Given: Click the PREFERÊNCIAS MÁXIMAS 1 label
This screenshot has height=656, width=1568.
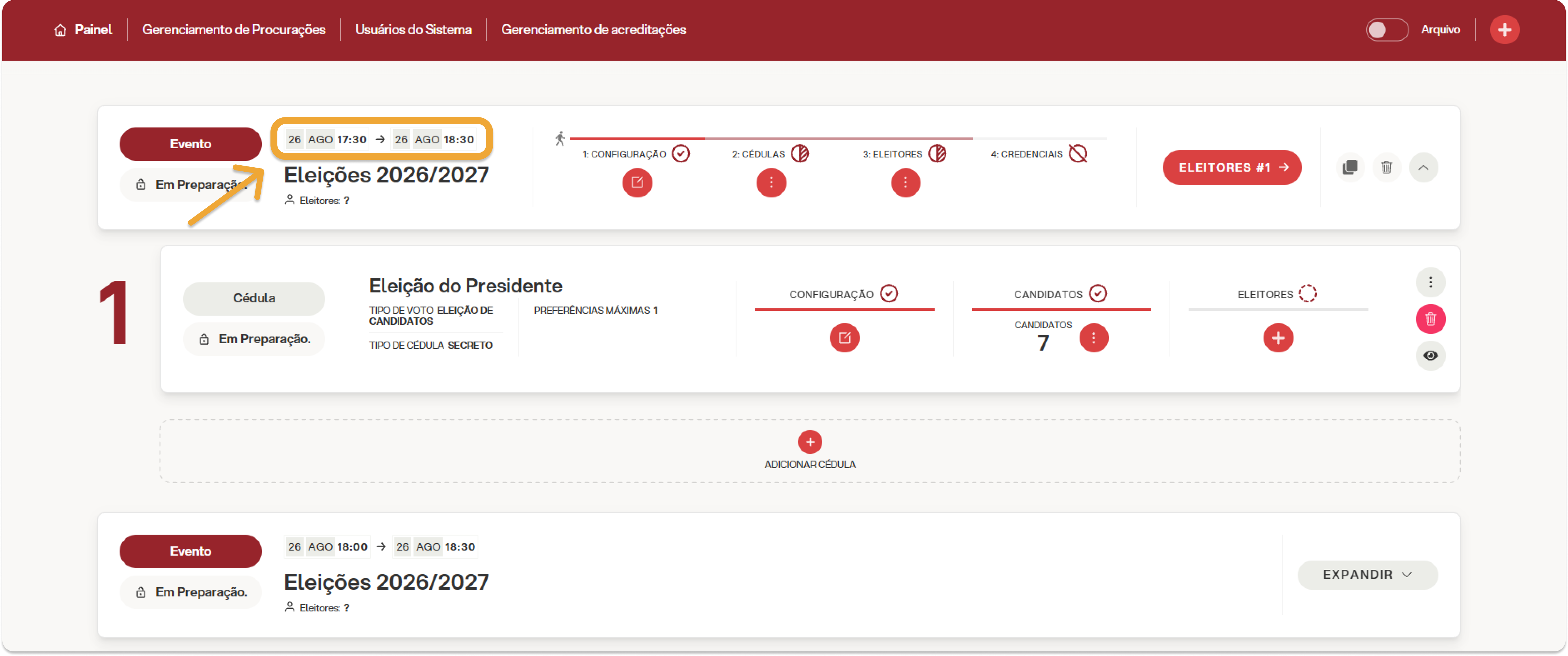Looking at the screenshot, I should (x=595, y=311).
